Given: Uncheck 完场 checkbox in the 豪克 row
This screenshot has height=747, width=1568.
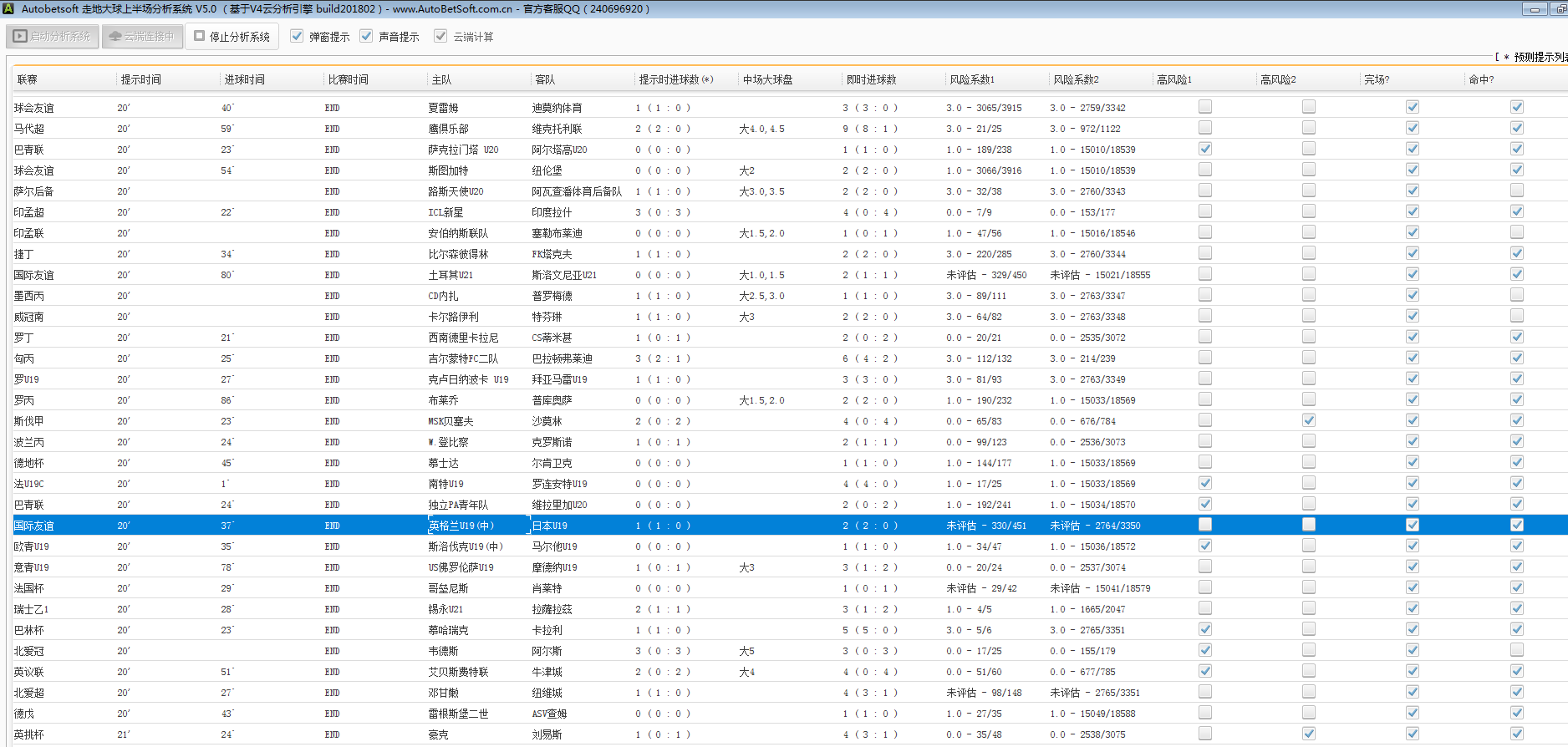Looking at the screenshot, I should click(1412, 734).
